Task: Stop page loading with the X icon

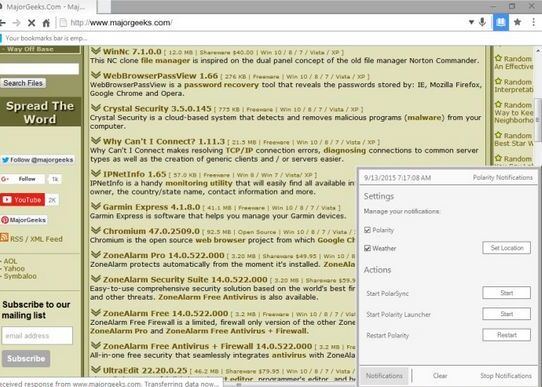Action: tap(31, 23)
